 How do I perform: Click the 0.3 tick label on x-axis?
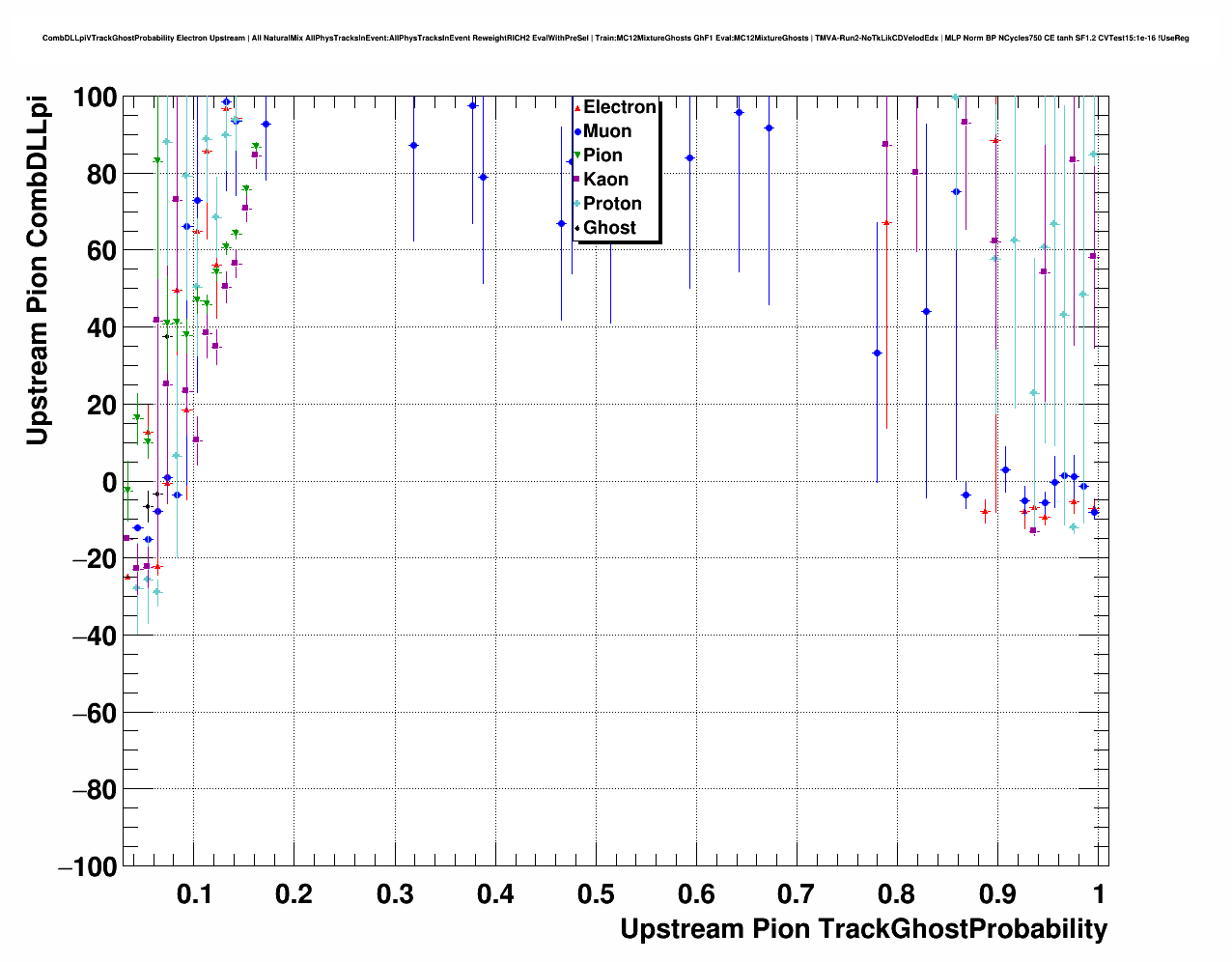395,893
